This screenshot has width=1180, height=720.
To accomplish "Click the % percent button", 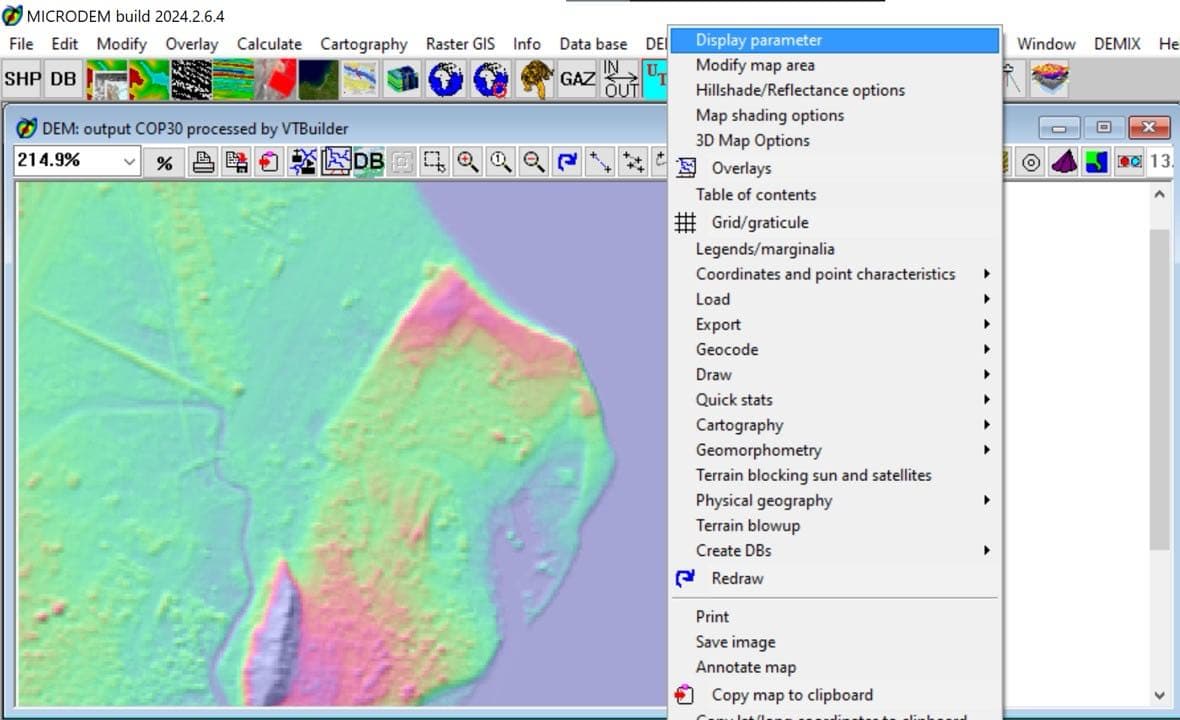I will pyautogui.click(x=164, y=162).
